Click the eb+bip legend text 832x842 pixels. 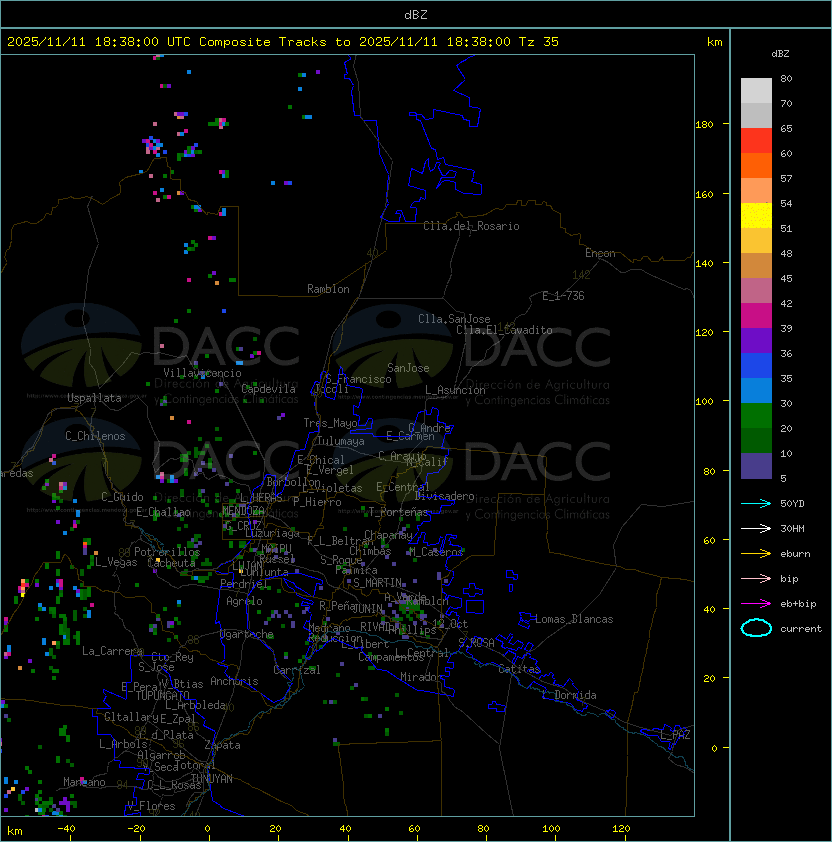point(798,604)
